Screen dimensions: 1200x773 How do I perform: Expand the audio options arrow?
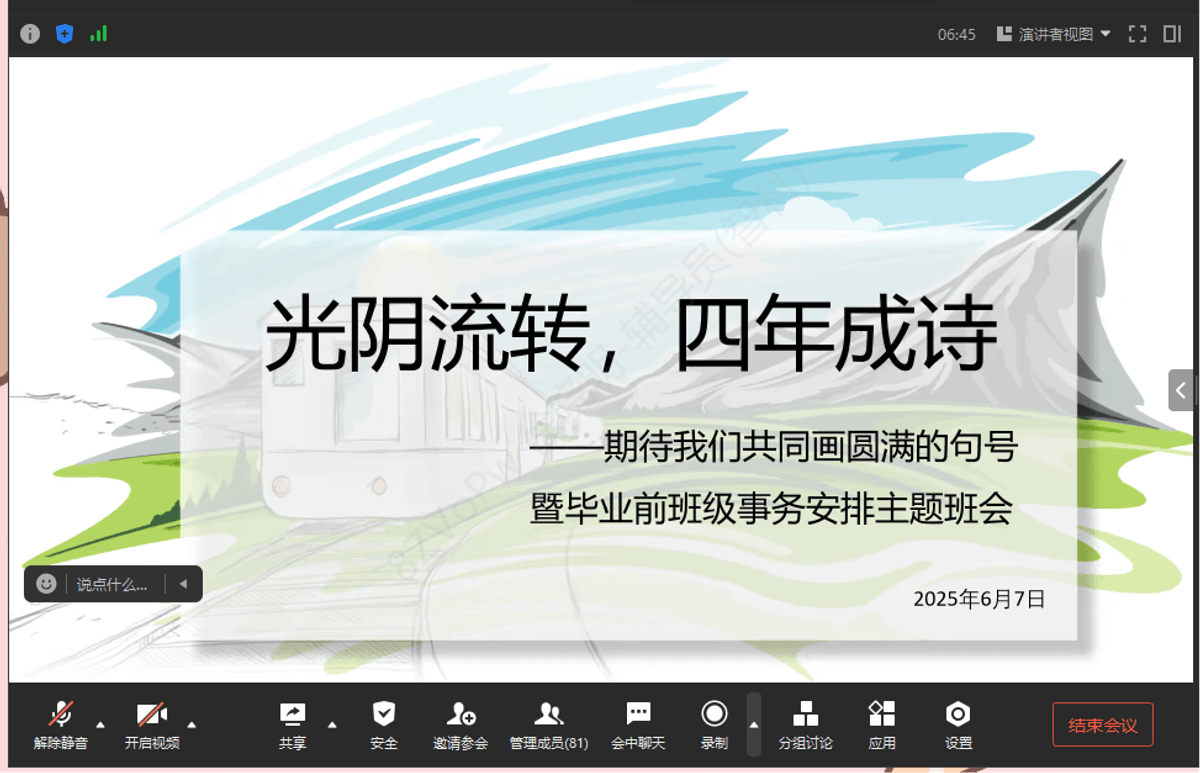point(99,724)
